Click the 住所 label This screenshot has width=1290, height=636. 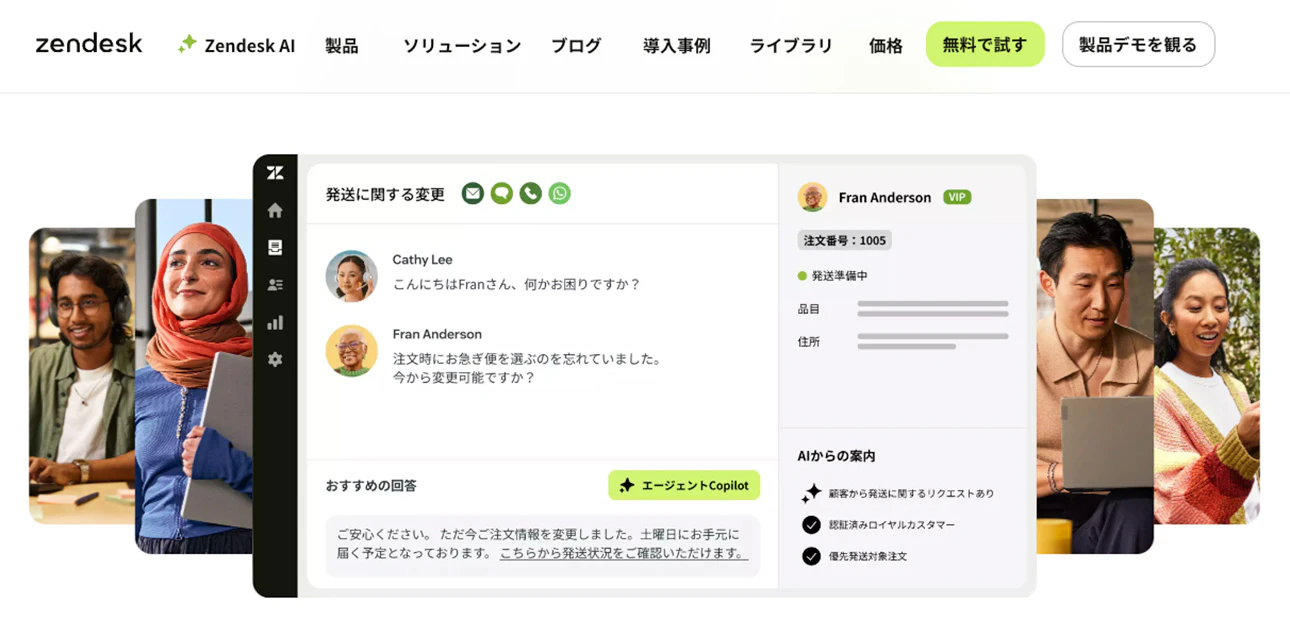[x=809, y=342]
